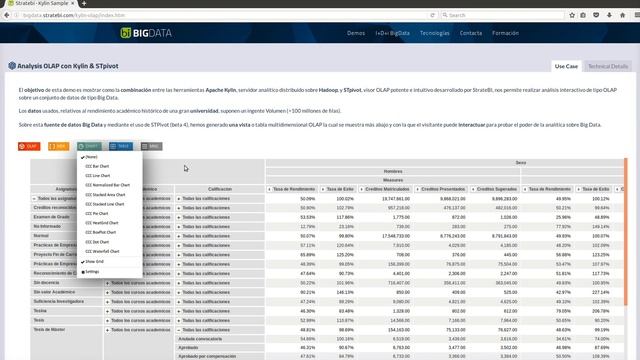Open the browser library icon beside the star

(583, 15)
